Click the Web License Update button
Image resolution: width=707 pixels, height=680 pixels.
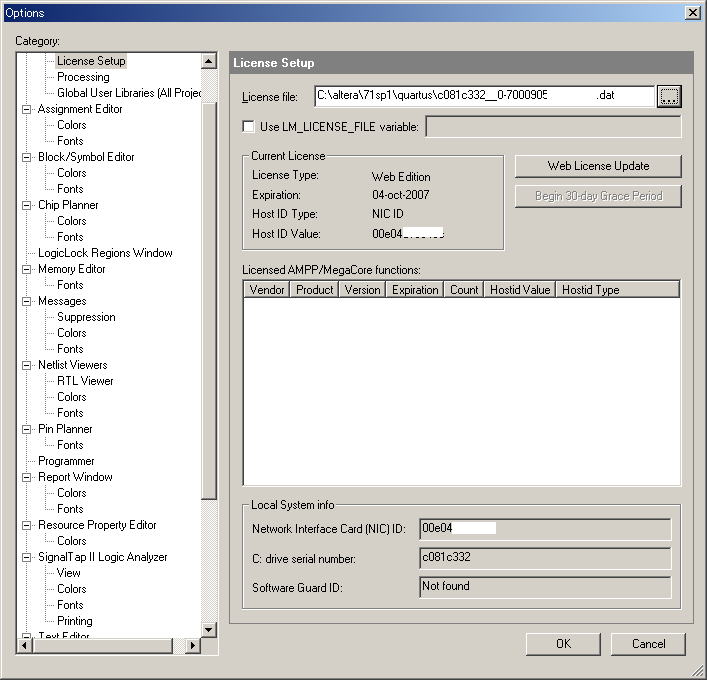tap(598, 166)
